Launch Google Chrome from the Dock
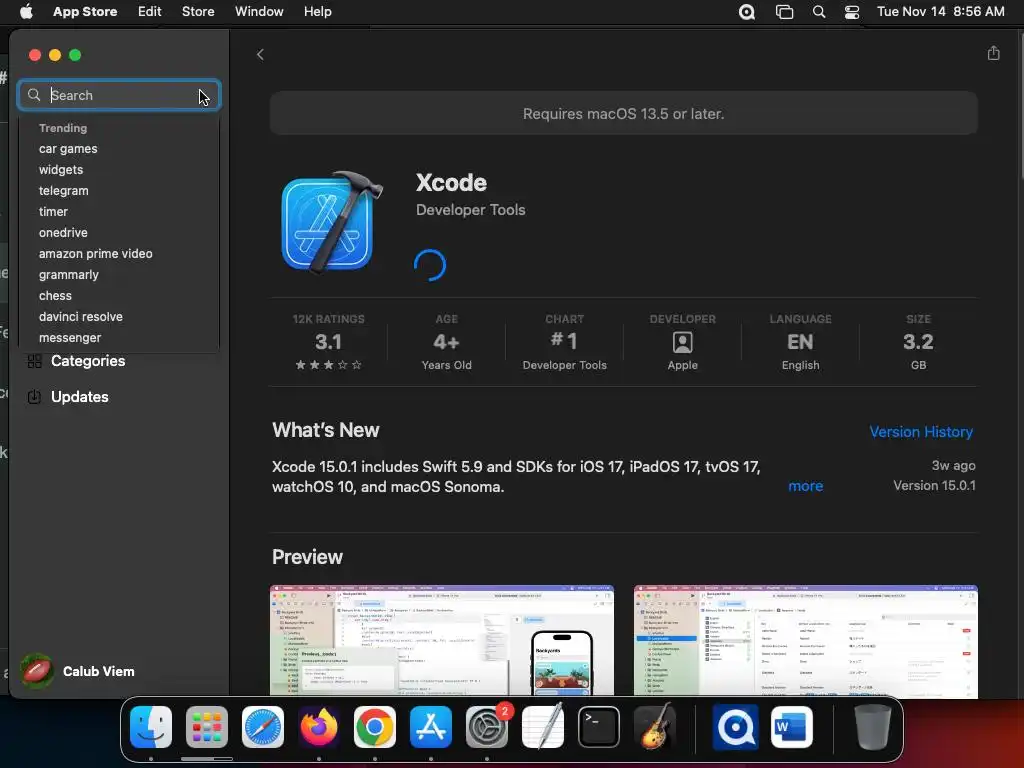The width and height of the screenshot is (1024, 768). tap(375, 727)
